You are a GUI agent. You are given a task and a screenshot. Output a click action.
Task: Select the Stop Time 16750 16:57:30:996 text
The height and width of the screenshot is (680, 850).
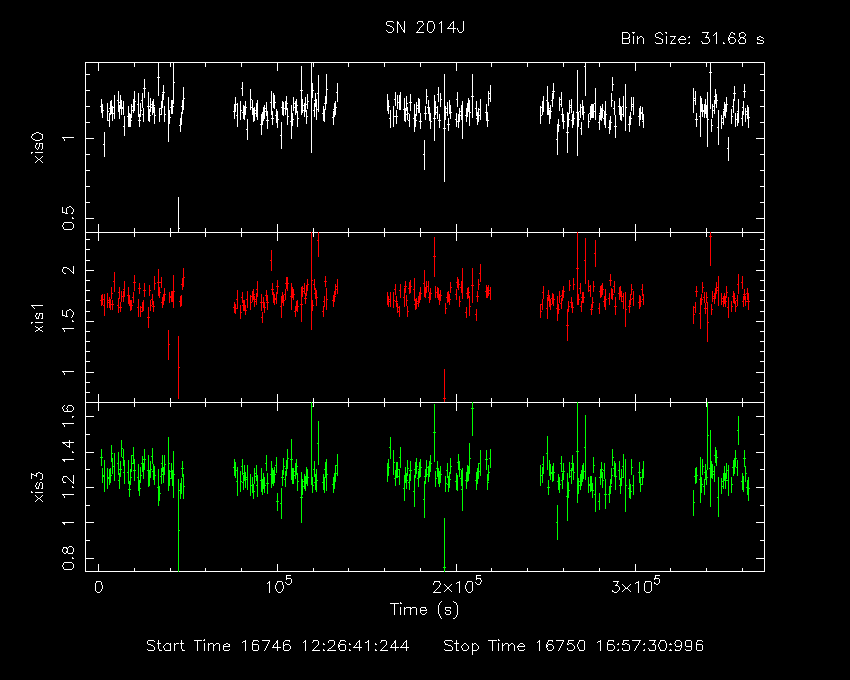[x=574, y=646]
